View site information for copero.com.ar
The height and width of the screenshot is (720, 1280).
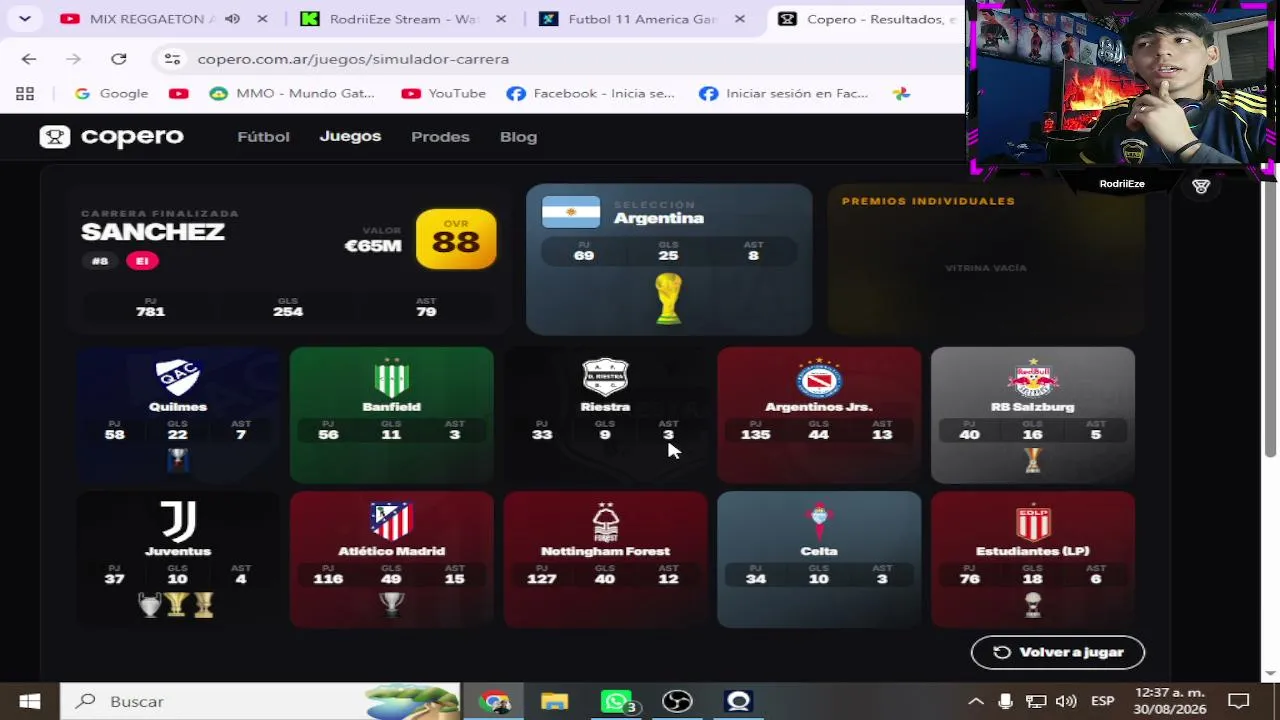point(172,59)
